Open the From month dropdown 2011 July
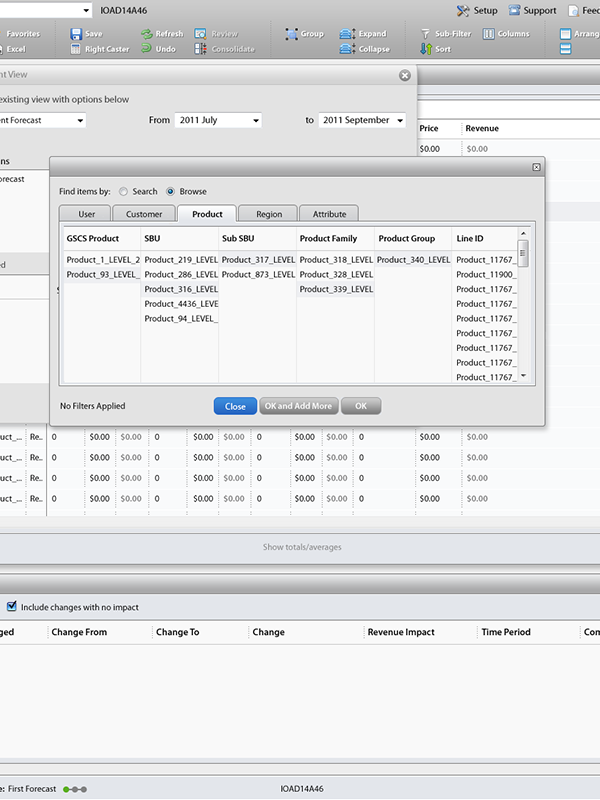The width and height of the screenshot is (600, 800). pyautogui.click(x=218, y=120)
